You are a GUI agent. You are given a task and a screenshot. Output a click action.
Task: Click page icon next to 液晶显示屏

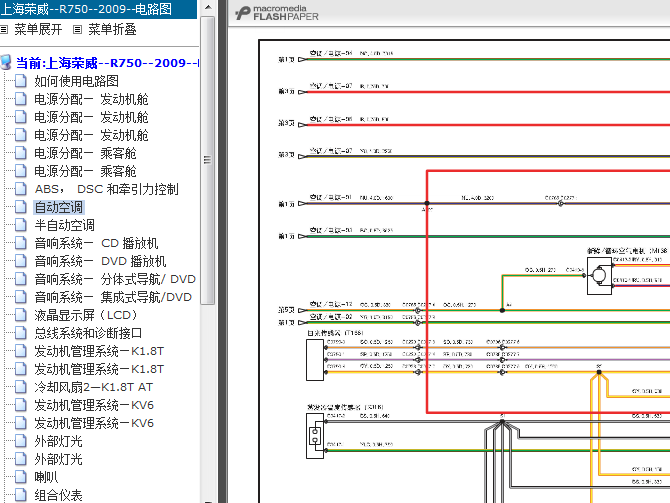point(21,315)
